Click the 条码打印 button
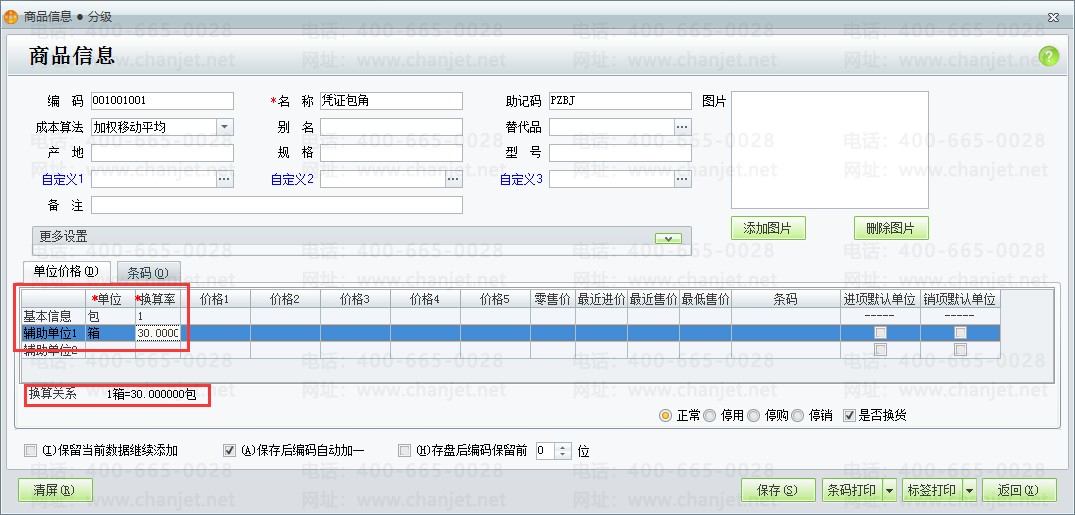This screenshot has width=1075, height=515. (x=852, y=490)
